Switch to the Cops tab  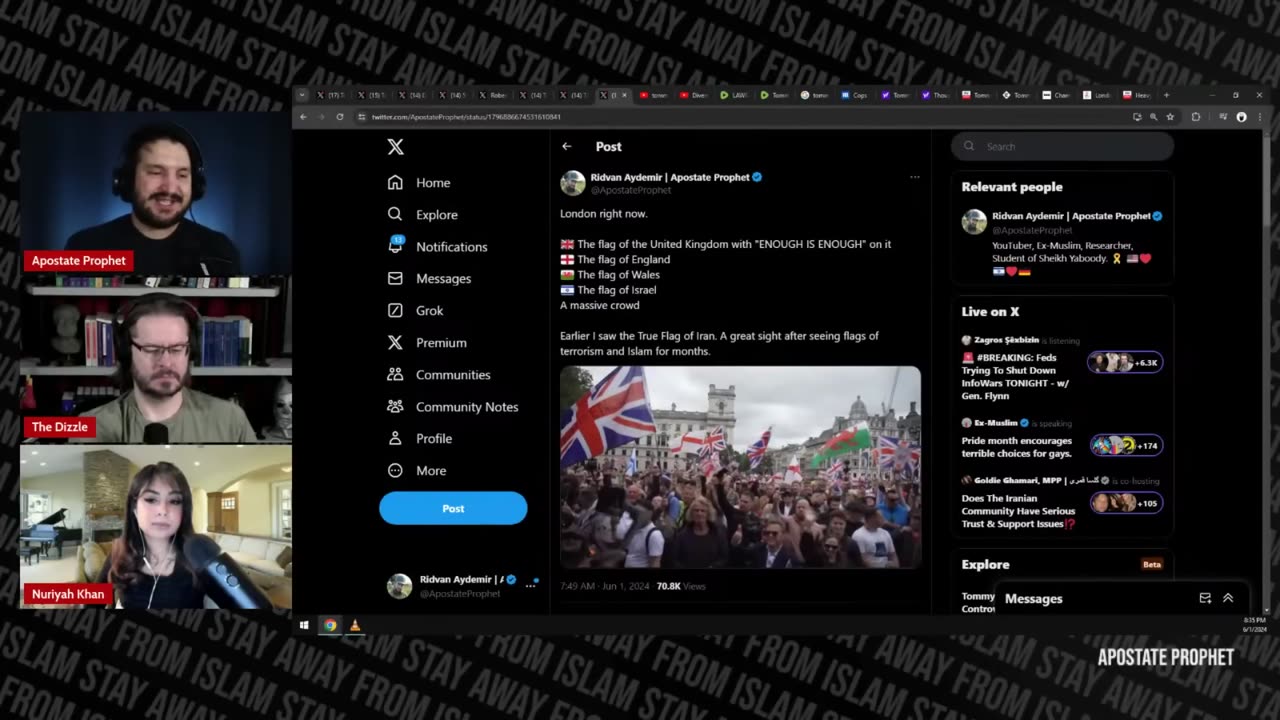pyautogui.click(x=855, y=95)
